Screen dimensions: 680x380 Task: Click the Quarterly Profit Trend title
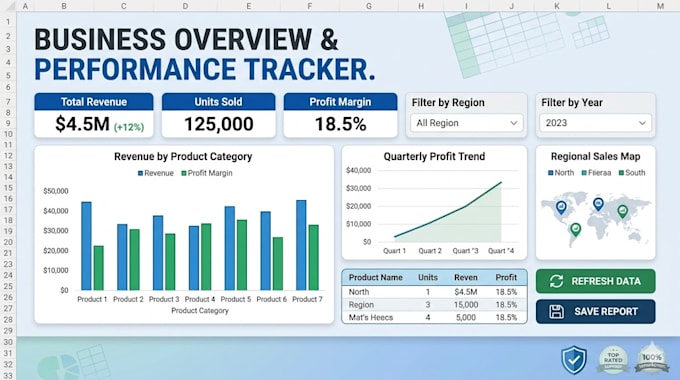(x=434, y=156)
